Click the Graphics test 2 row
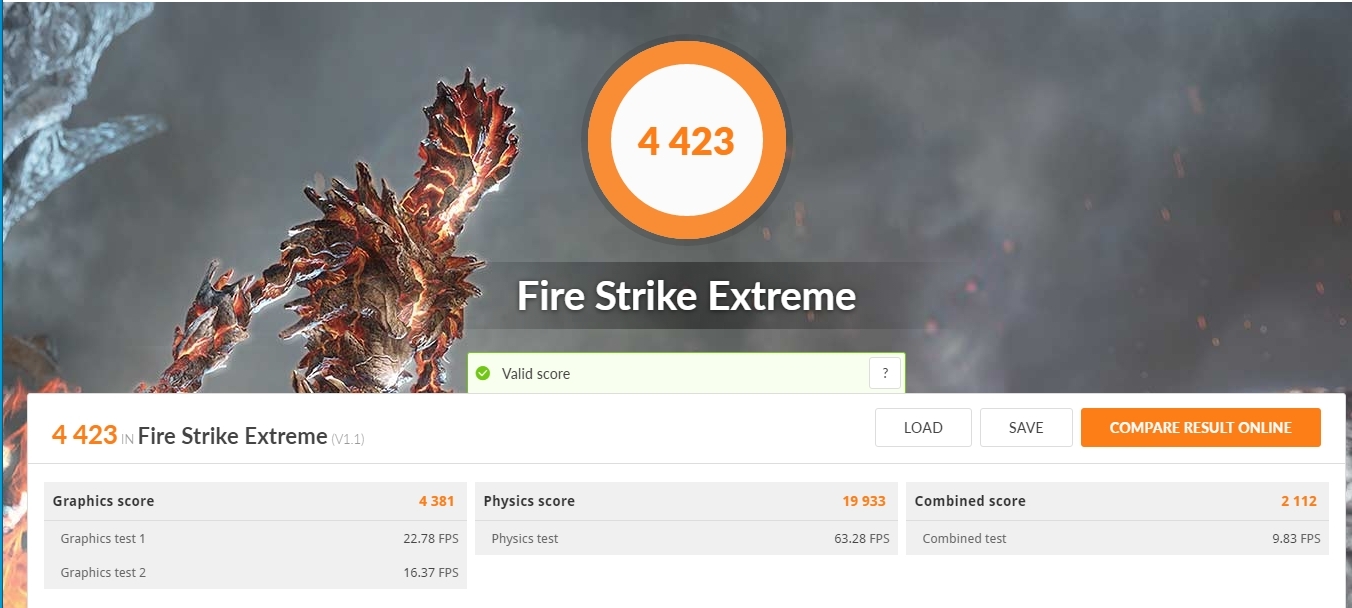 pos(255,572)
